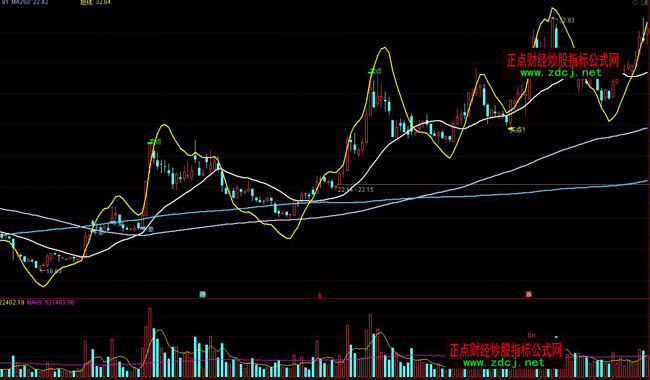Click the green sell-point signal marker on the middle peak
Image resolution: width=650 pixels, height=380 pixels.
coord(375,71)
